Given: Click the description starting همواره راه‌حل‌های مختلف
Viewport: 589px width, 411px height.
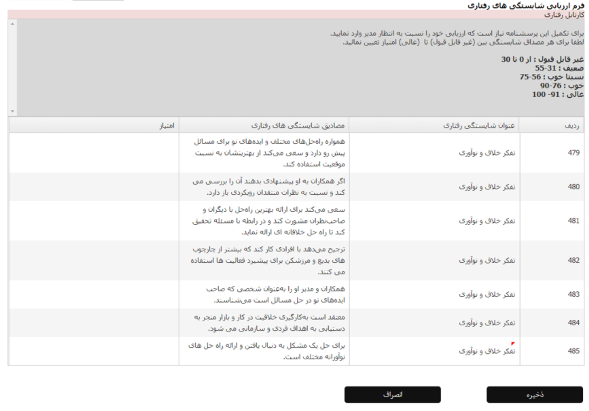Looking at the screenshot, I should [x=269, y=153].
